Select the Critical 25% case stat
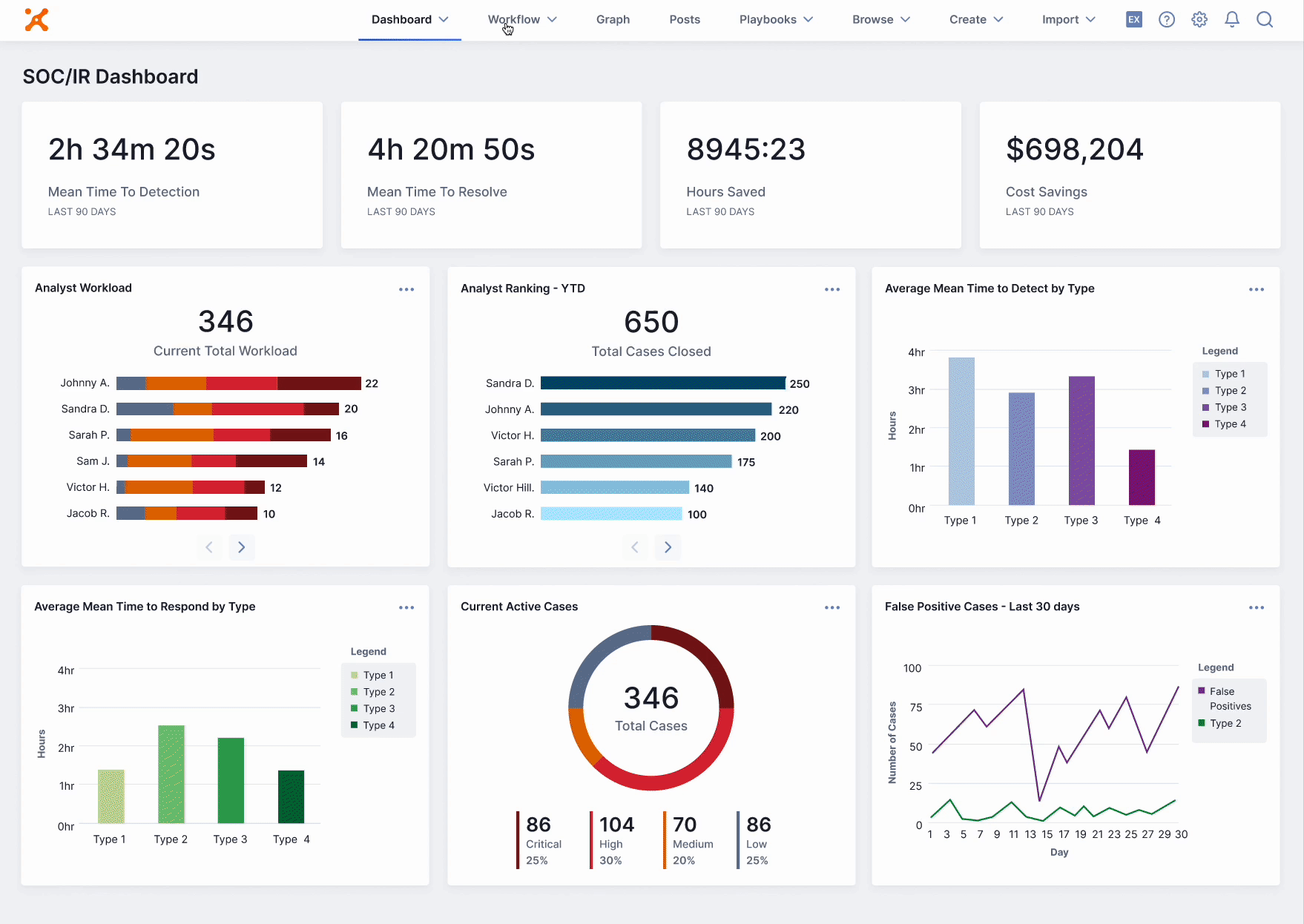This screenshot has width=1304, height=924. pyautogui.click(x=540, y=840)
